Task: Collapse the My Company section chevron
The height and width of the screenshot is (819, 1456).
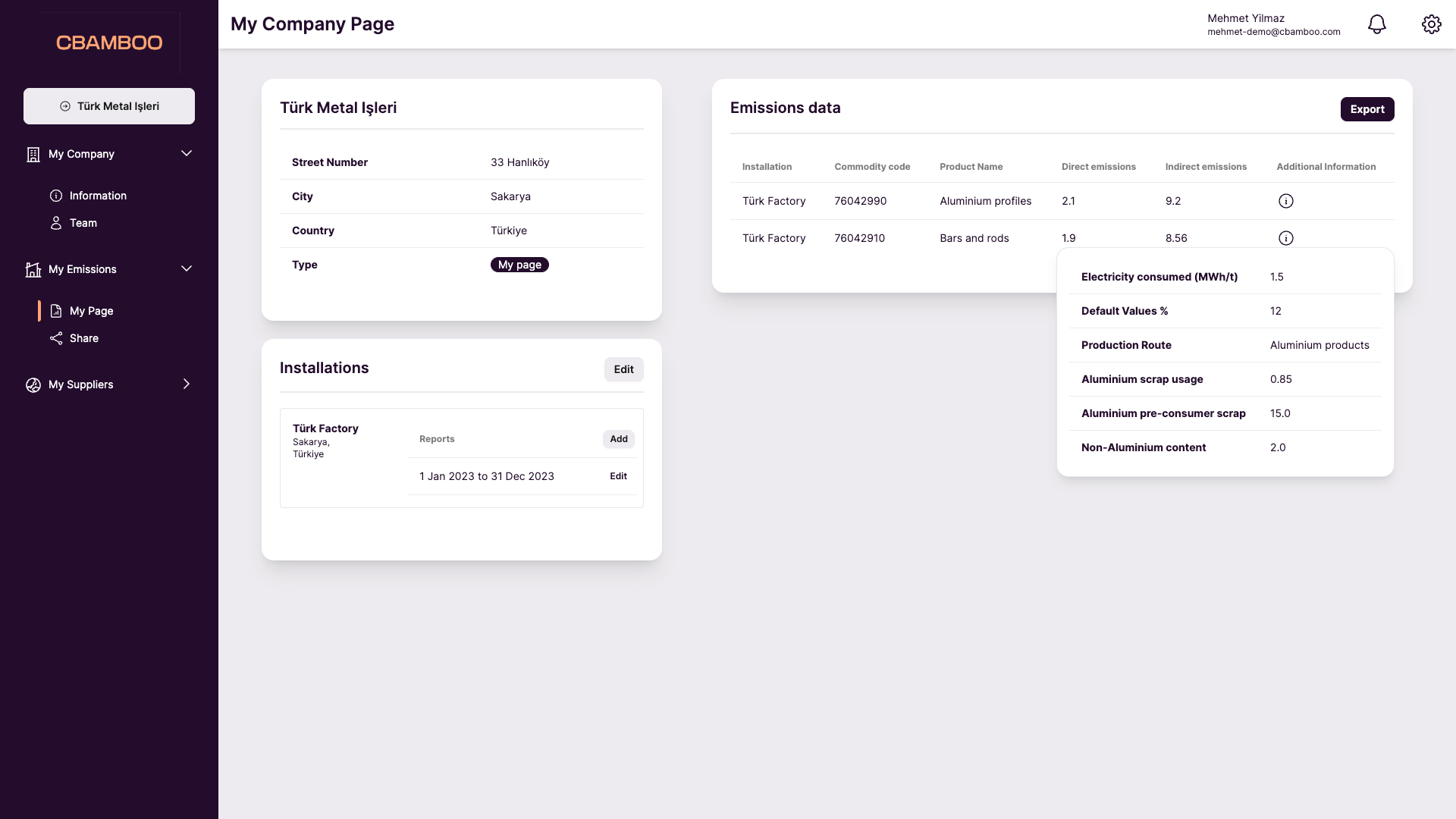Action: [x=186, y=154]
